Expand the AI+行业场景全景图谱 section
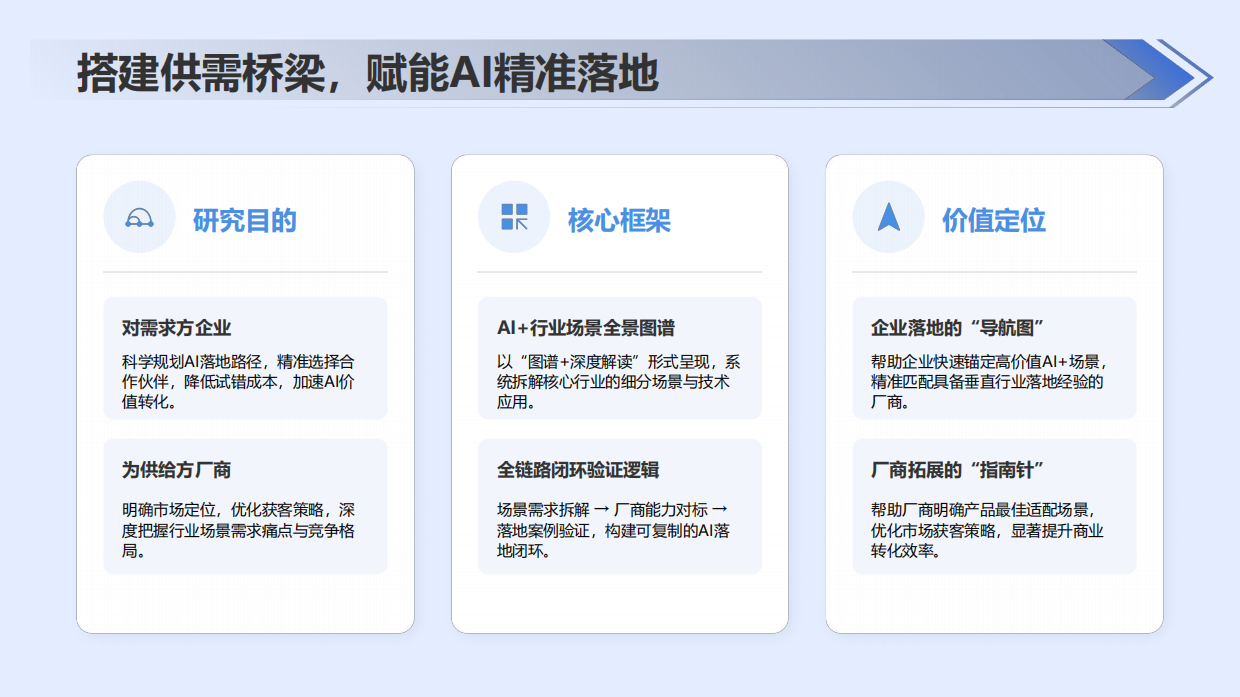This screenshot has width=1240, height=697. click(x=620, y=356)
